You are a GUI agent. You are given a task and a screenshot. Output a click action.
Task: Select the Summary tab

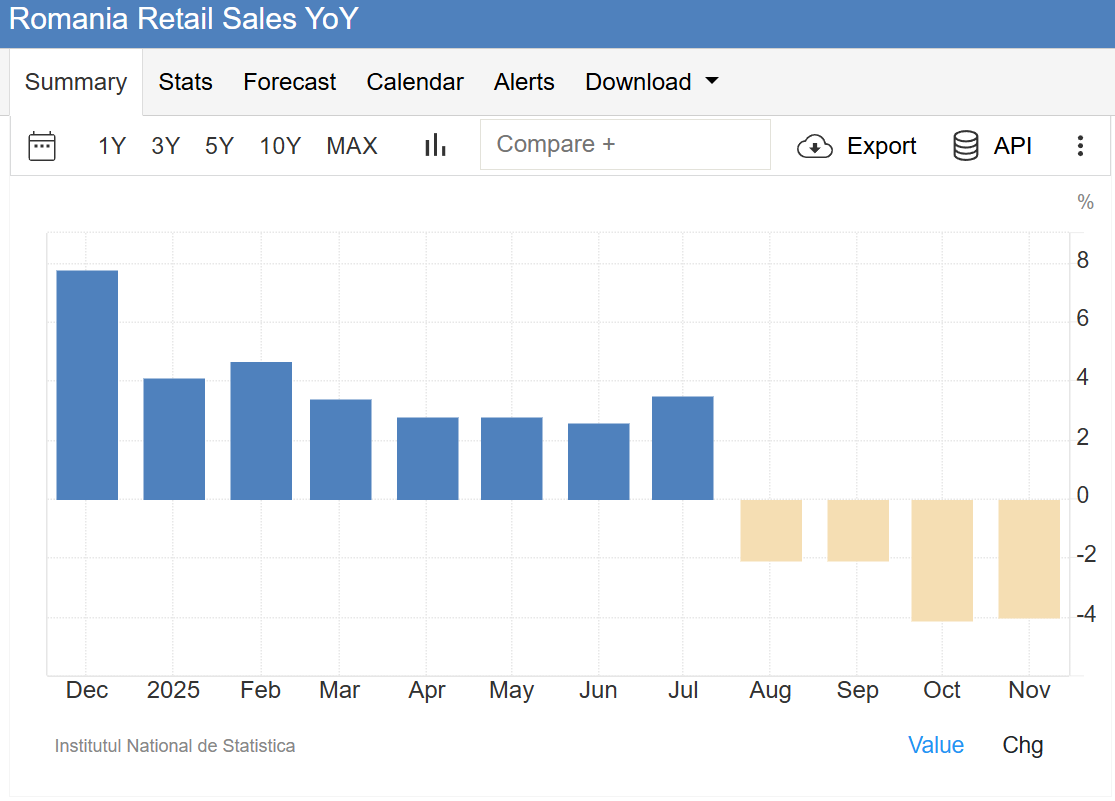[x=76, y=82]
